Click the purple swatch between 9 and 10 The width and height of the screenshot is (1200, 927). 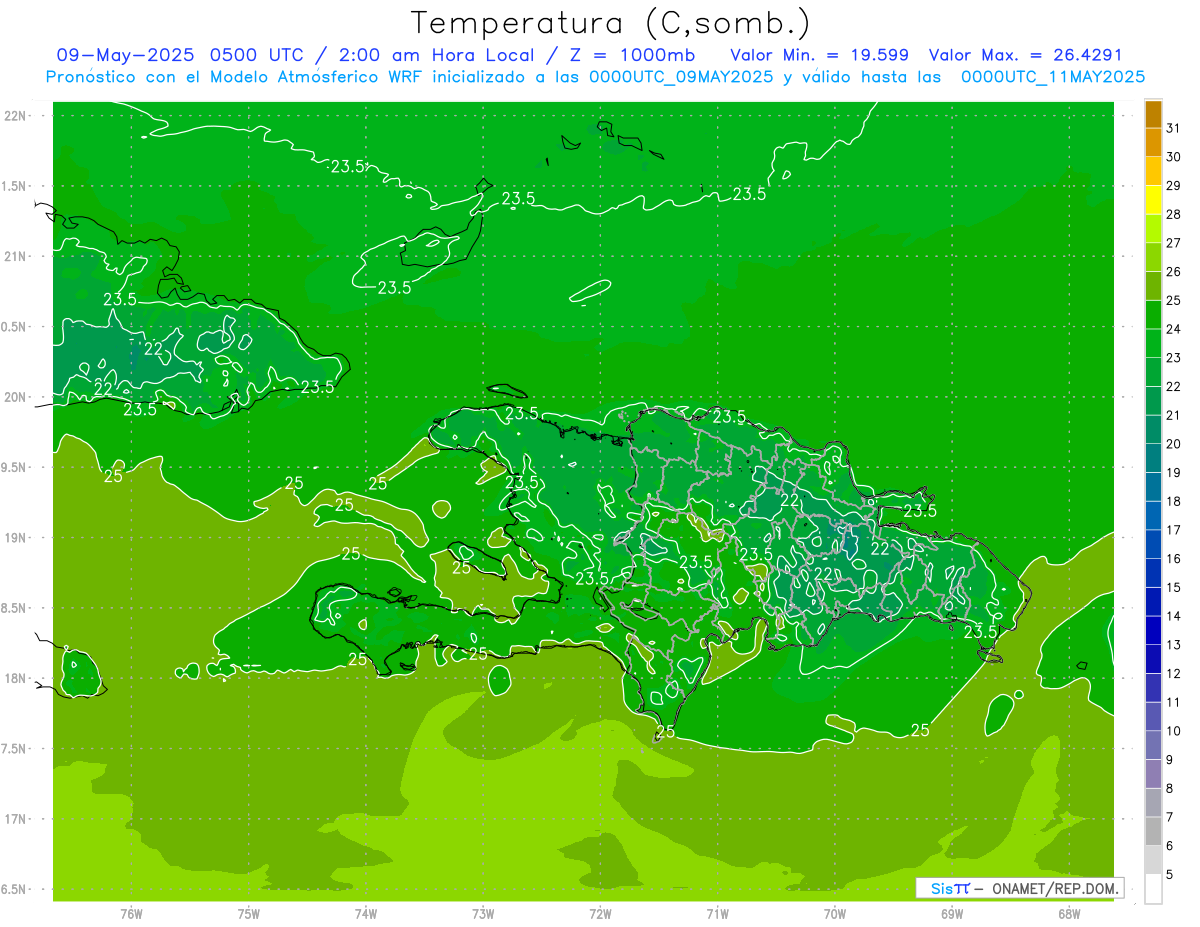point(1153,745)
